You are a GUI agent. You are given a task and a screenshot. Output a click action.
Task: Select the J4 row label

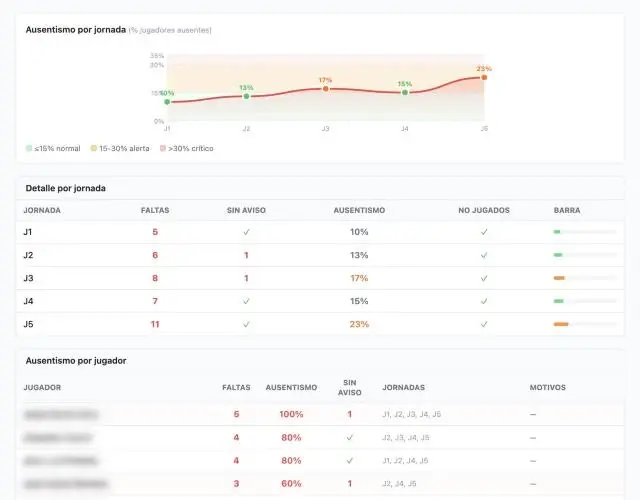tap(28, 301)
